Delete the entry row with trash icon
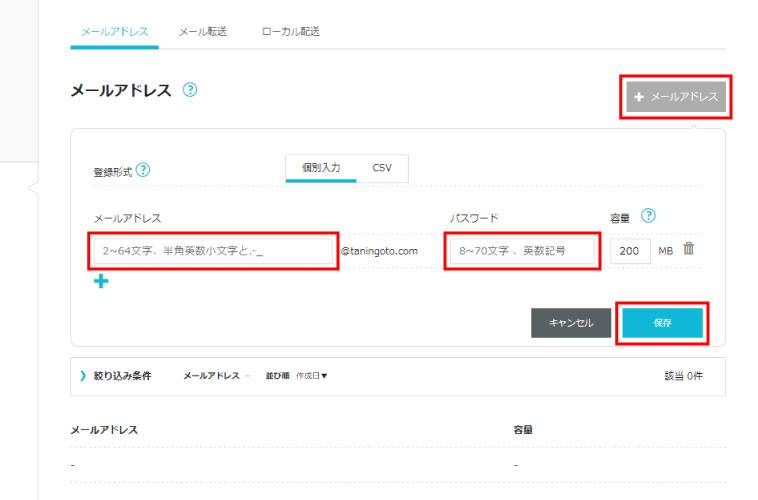Image resolution: width=758 pixels, height=500 pixels. pyautogui.click(x=689, y=249)
